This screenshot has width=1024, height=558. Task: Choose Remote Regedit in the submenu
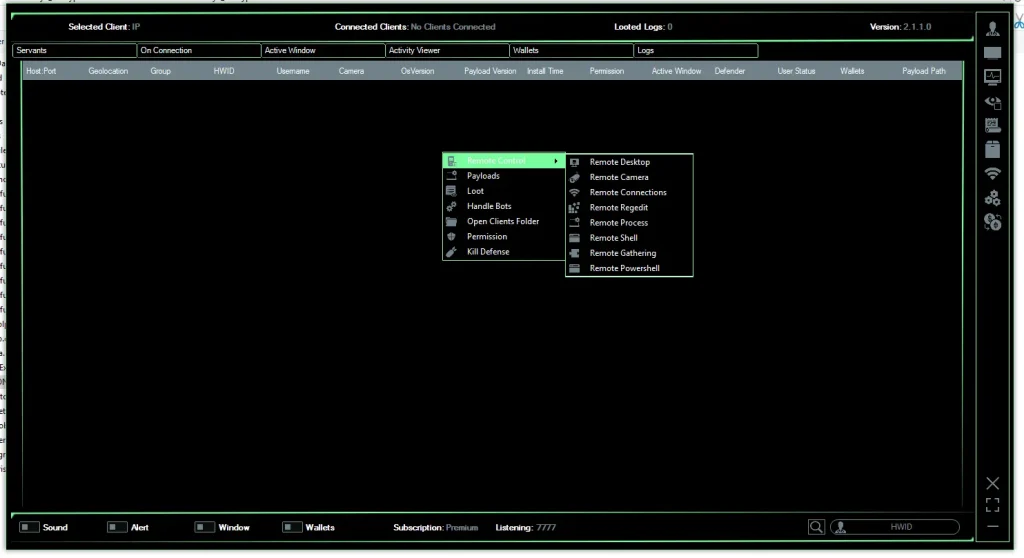pos(618,207)
